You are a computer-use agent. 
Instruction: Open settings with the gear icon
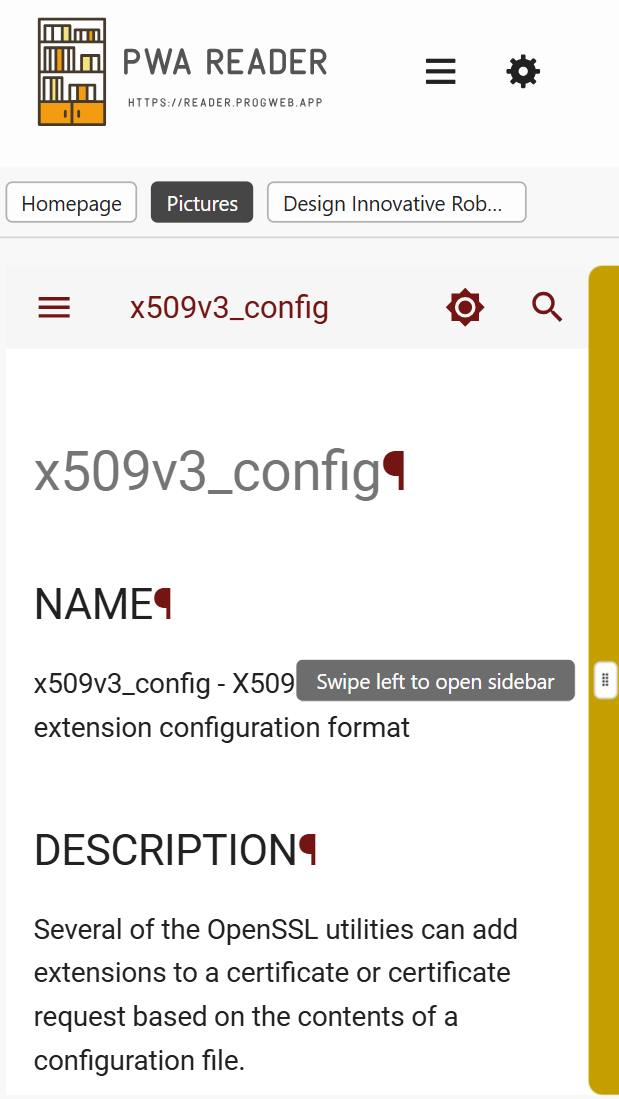(523, 72)
